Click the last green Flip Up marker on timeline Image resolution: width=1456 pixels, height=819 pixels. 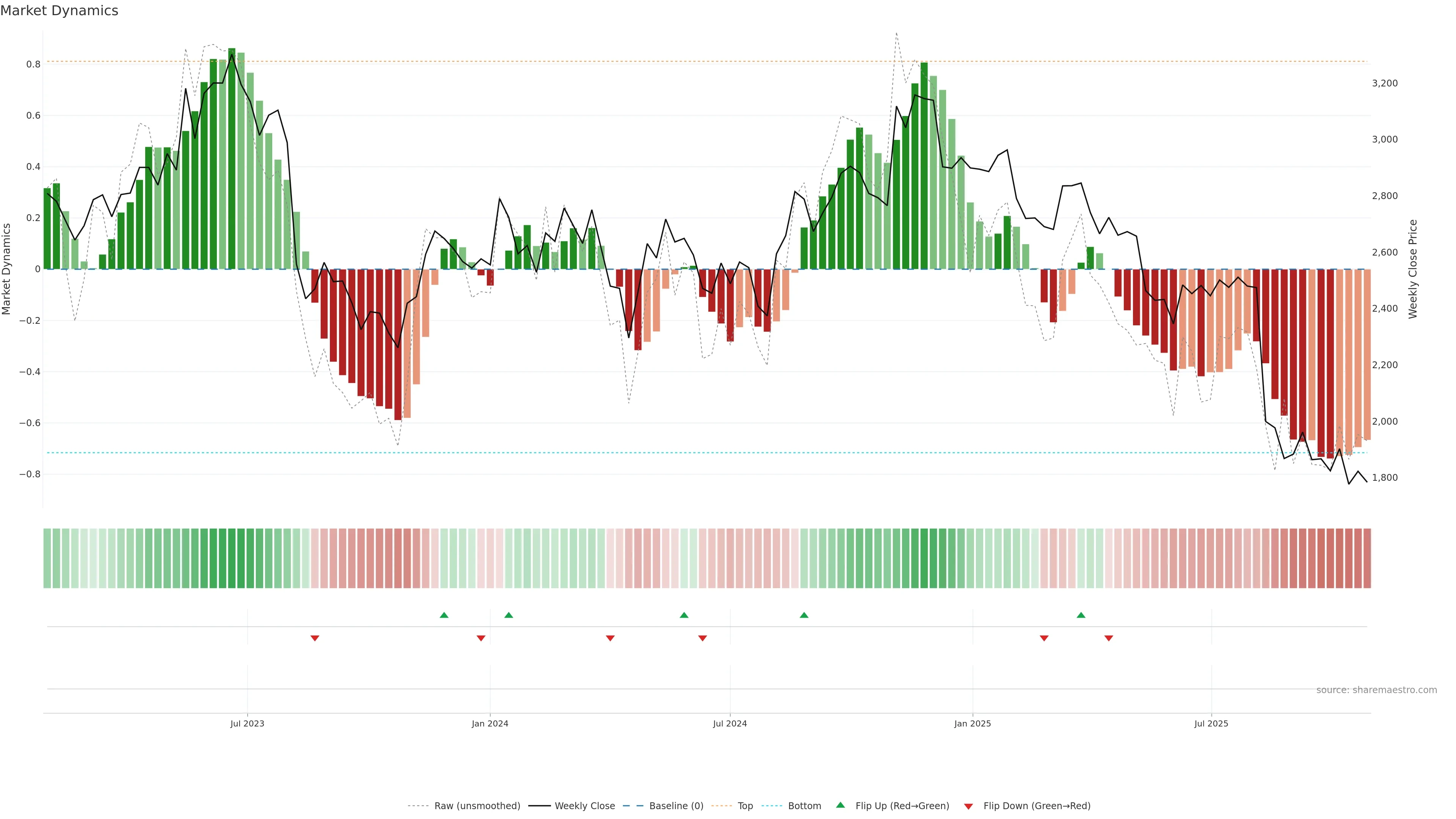coord(1081,615)
